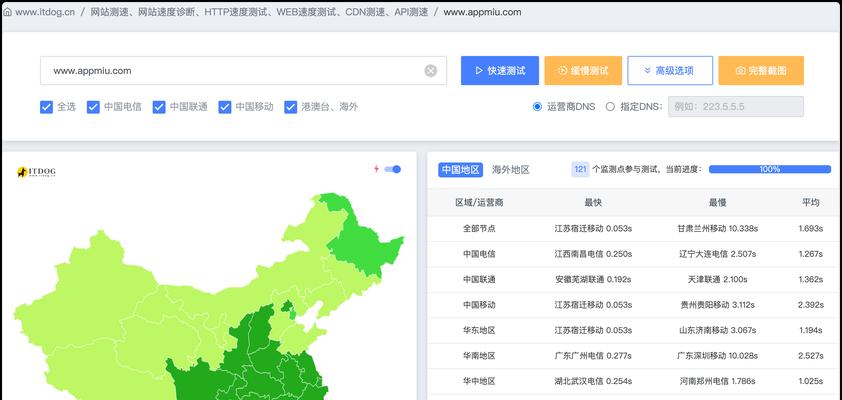
Task: Click the home icon in breadcrumb
Action: point(7,12)
